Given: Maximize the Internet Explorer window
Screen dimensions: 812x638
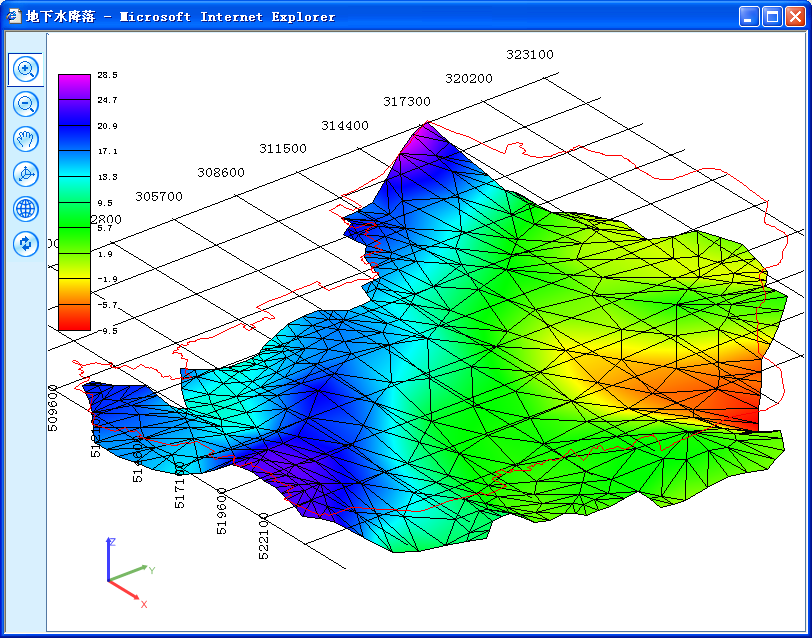Looking at the screenshot, I should coord(772,17).
